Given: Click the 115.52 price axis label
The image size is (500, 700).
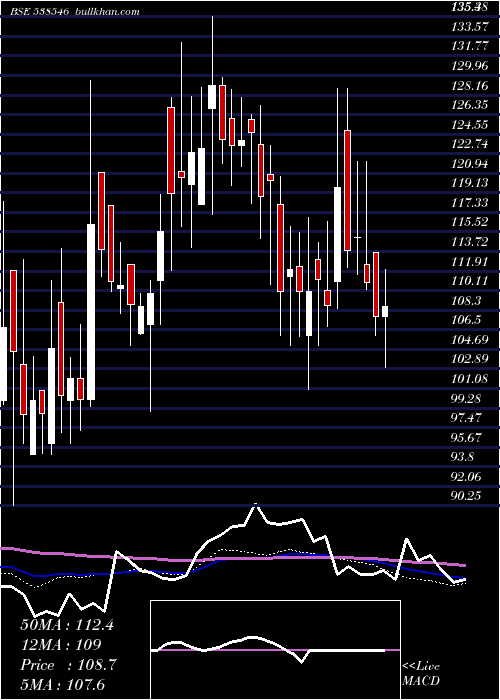Looking at the screenshot, I should point(469,222).
